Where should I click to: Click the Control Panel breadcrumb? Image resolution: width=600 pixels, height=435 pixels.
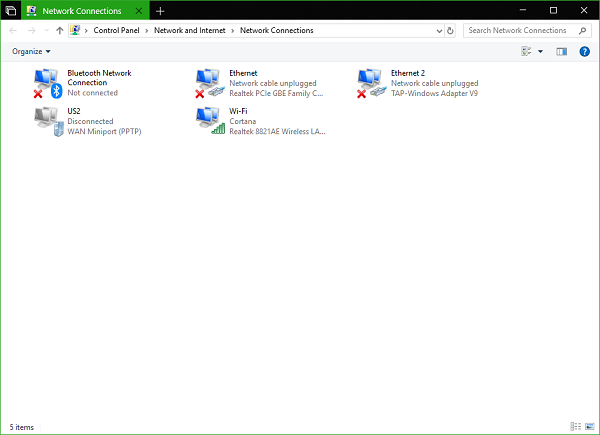[116, 30]
